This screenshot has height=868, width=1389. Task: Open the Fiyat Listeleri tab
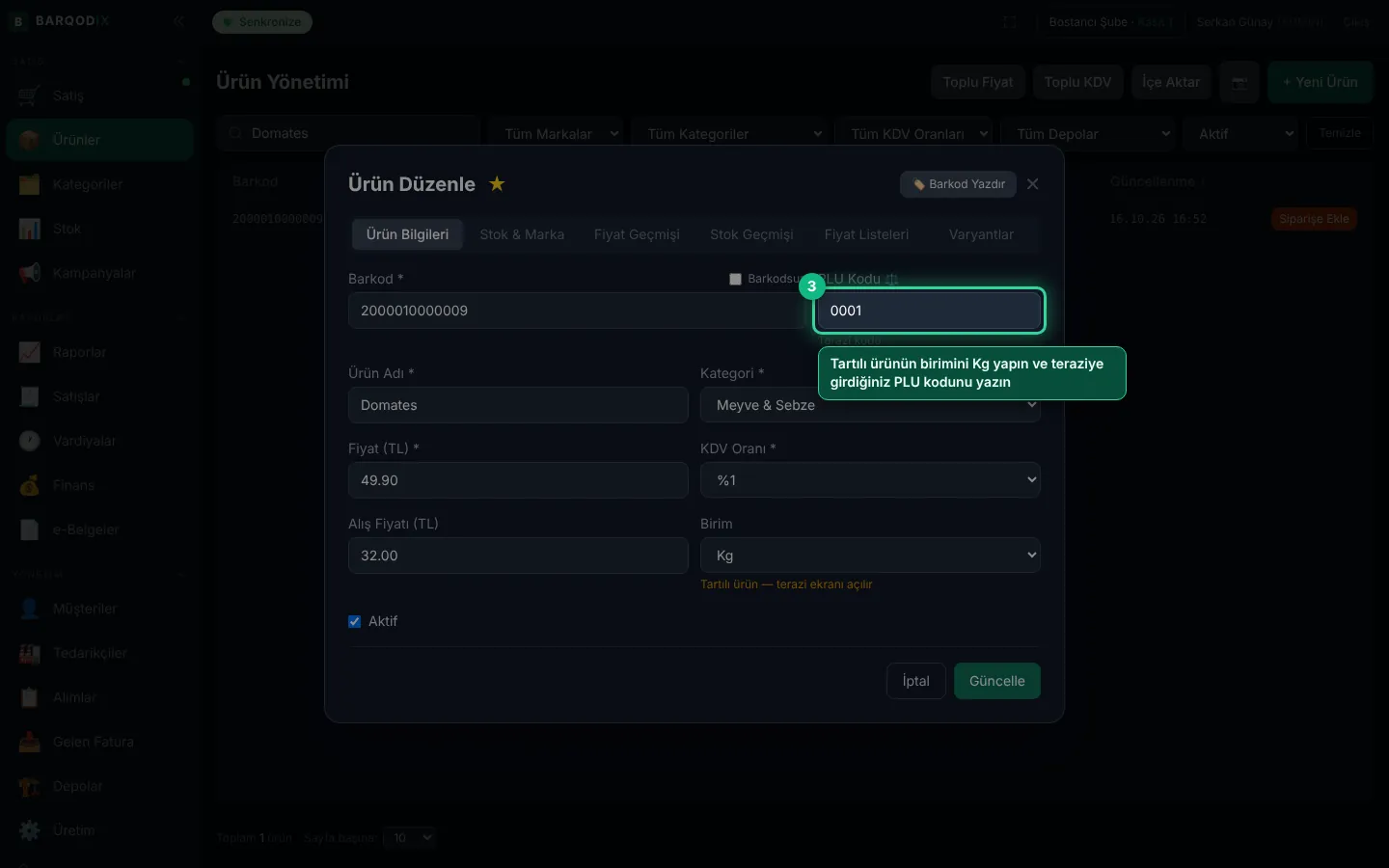[866, 234]
